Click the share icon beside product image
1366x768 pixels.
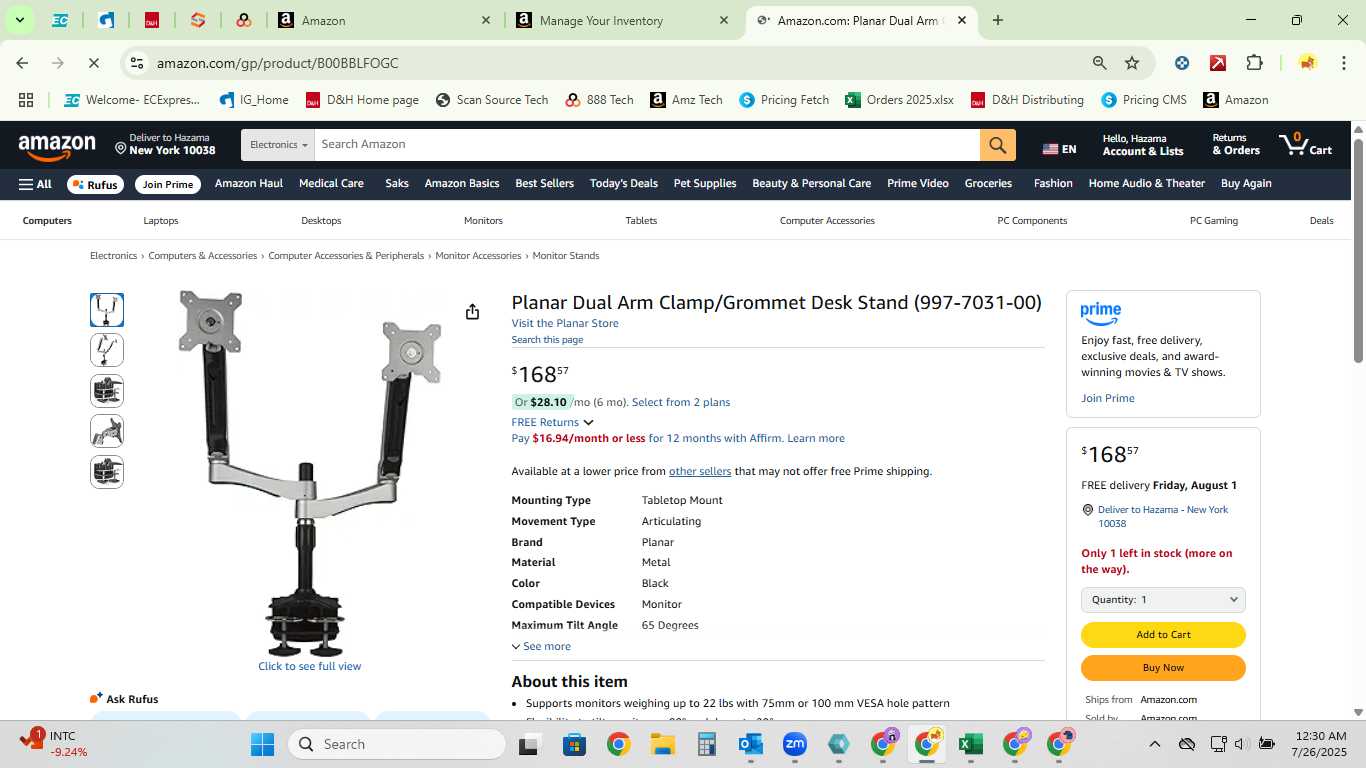[472, 312]
